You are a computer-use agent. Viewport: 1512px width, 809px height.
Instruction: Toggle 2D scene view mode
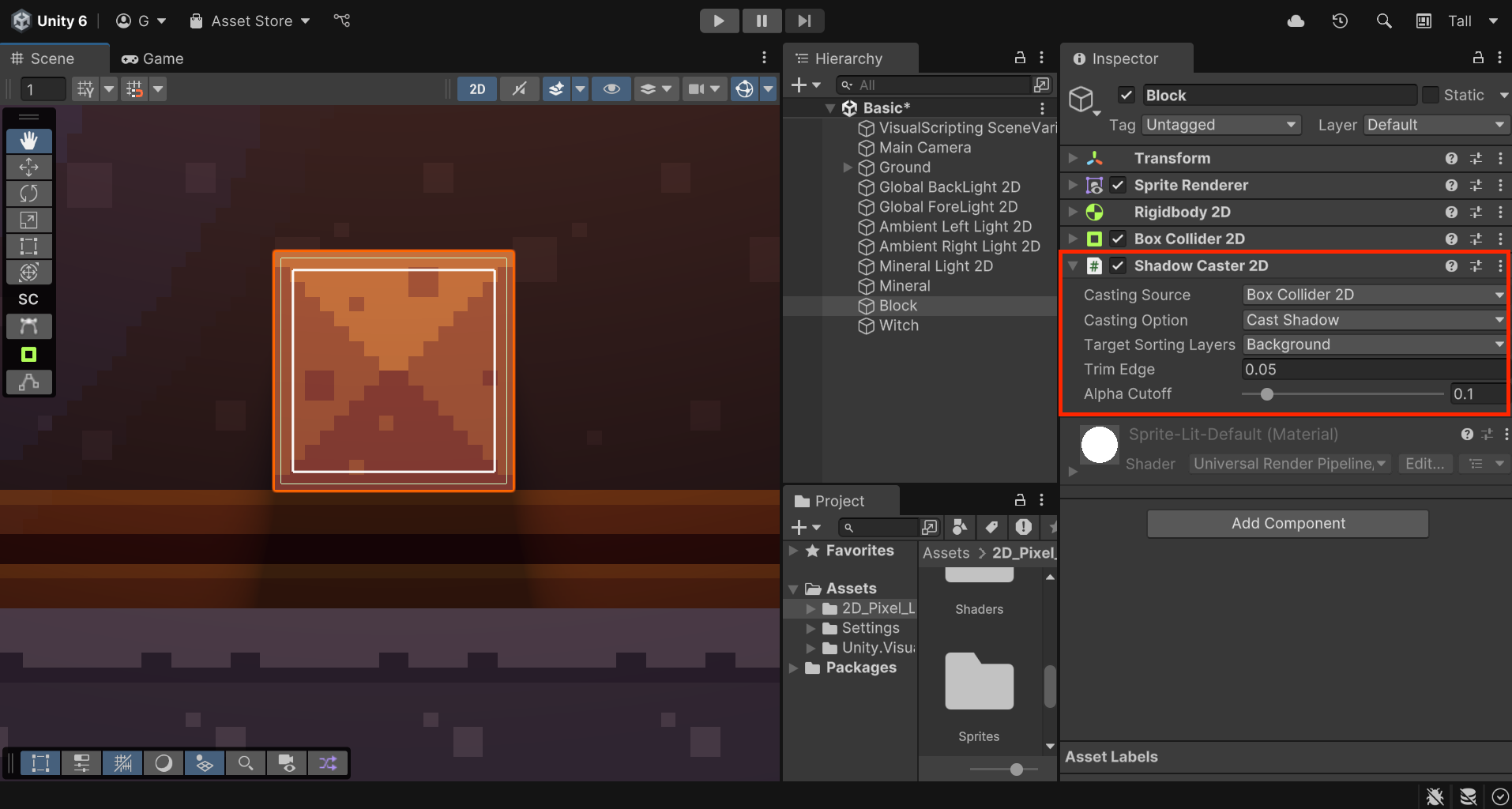477,89
